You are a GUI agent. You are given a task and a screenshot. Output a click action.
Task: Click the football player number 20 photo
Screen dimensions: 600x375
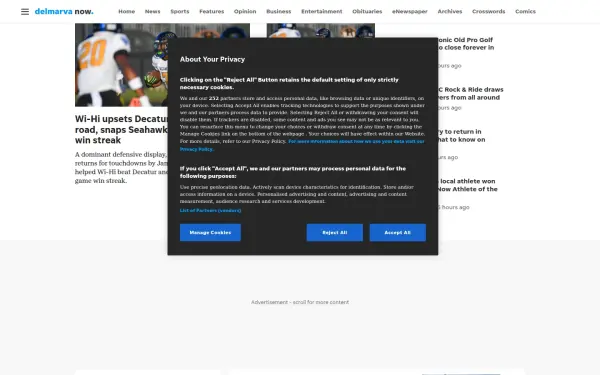[121, 65]
